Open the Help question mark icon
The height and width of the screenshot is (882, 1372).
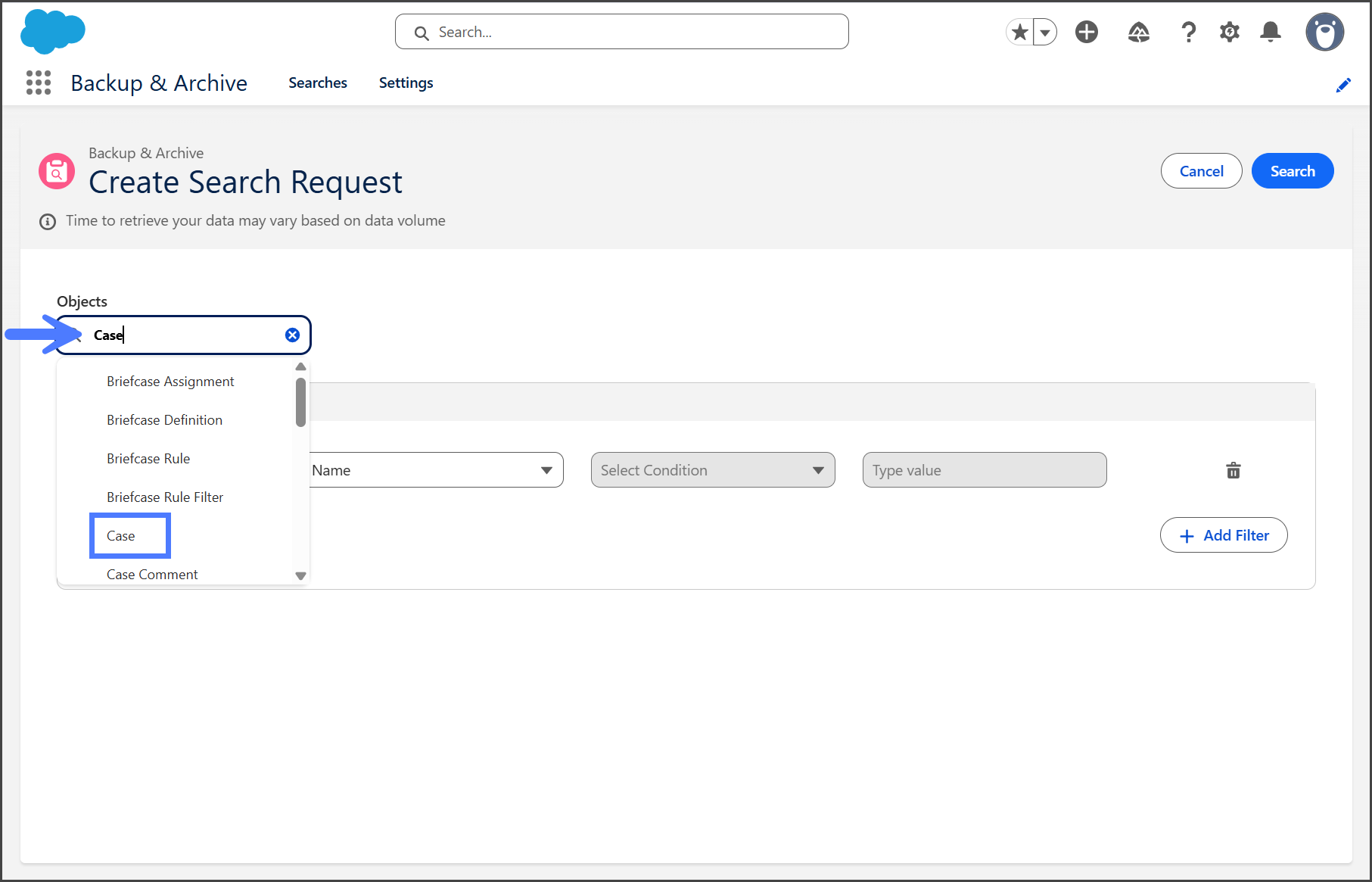coord(1188,32)
